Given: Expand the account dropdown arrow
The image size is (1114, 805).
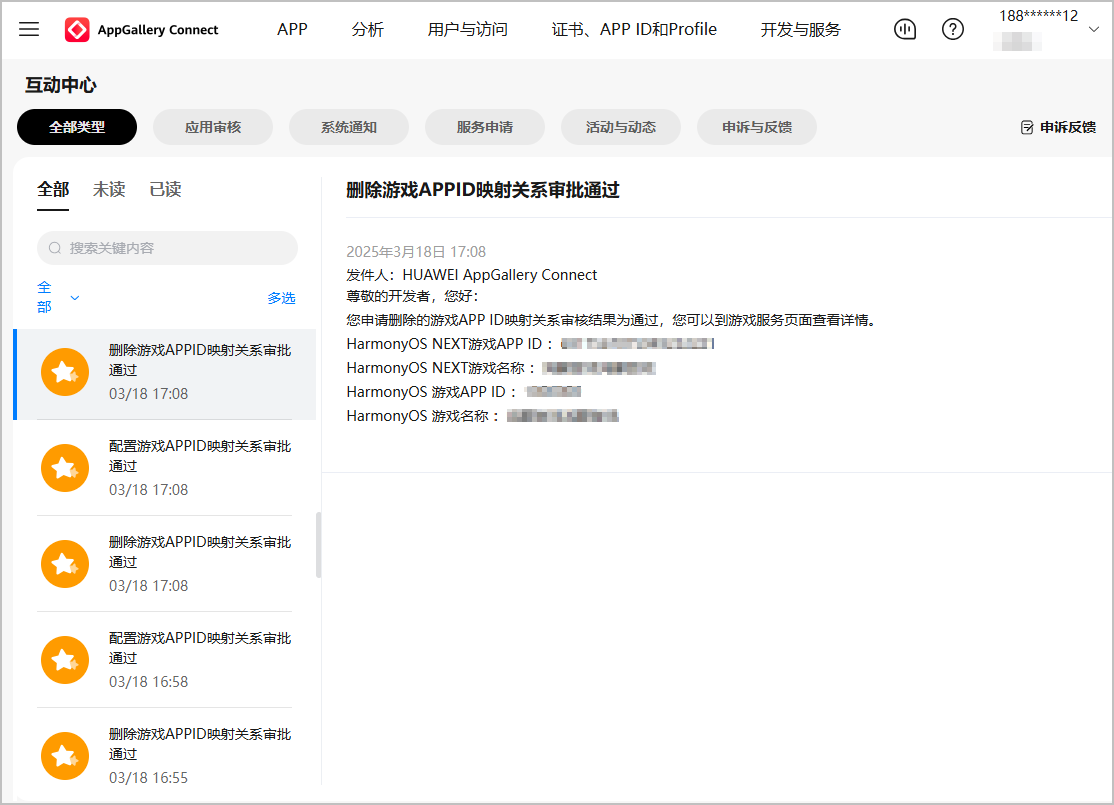Looking at the screenshot, I should click(1092, 29).
